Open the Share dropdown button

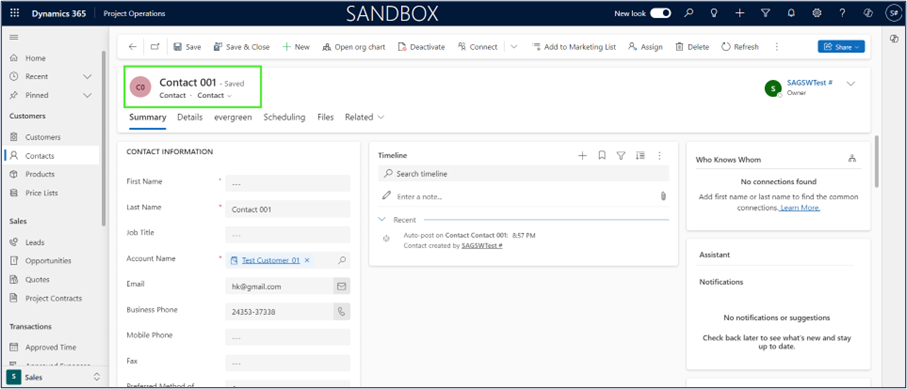click(841, 46)
